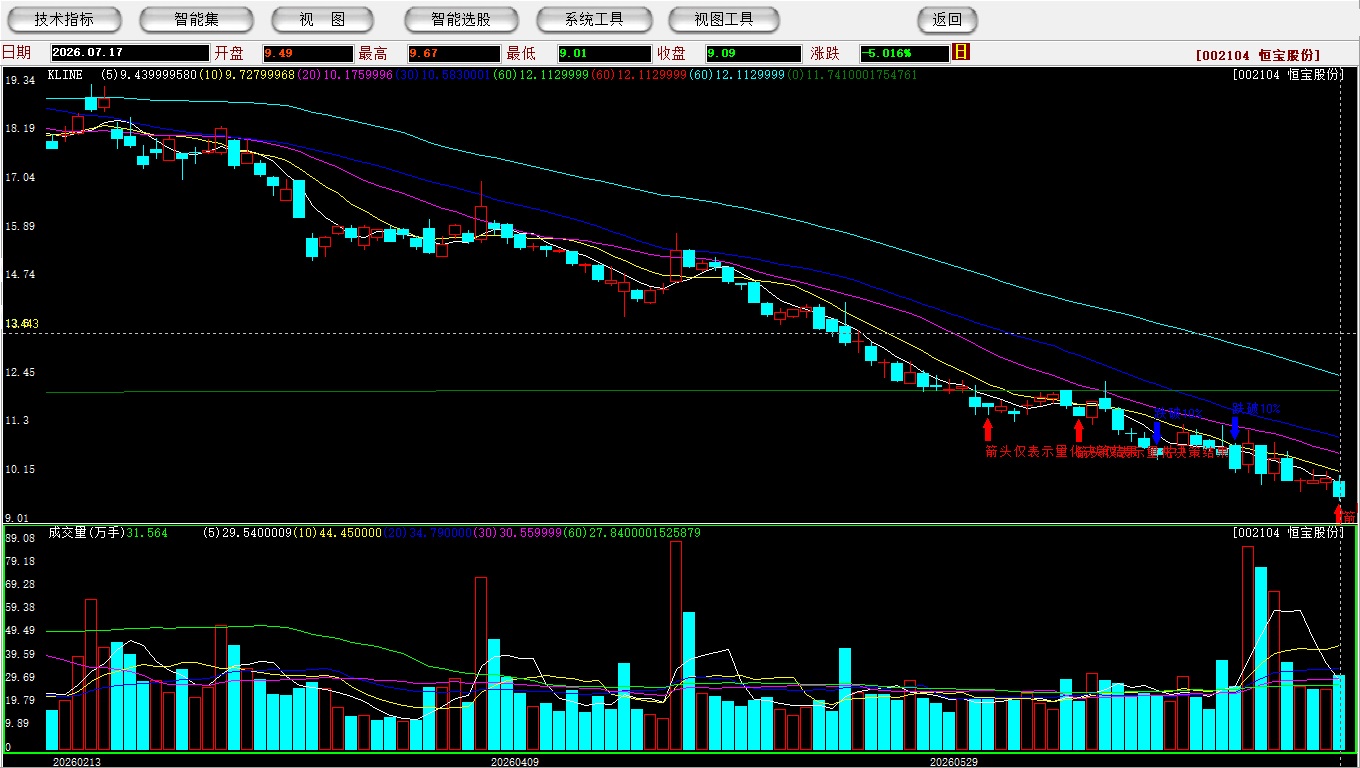The image size is (1360, 768).
Task: Click the red header label [002104 恒宝股份]
Action: (1258, 55)
